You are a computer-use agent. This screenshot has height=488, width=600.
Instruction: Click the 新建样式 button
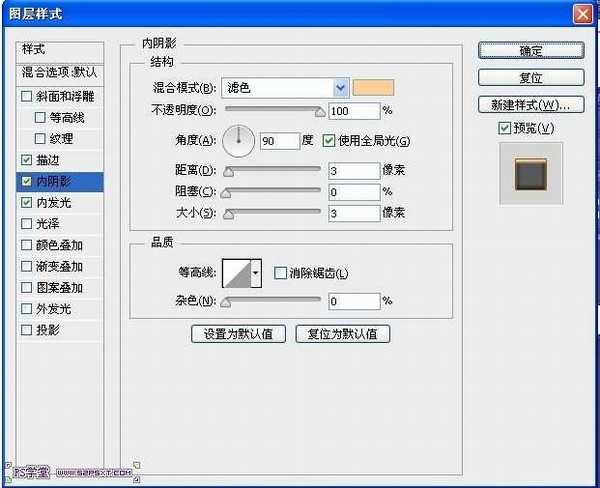point(530,104)
